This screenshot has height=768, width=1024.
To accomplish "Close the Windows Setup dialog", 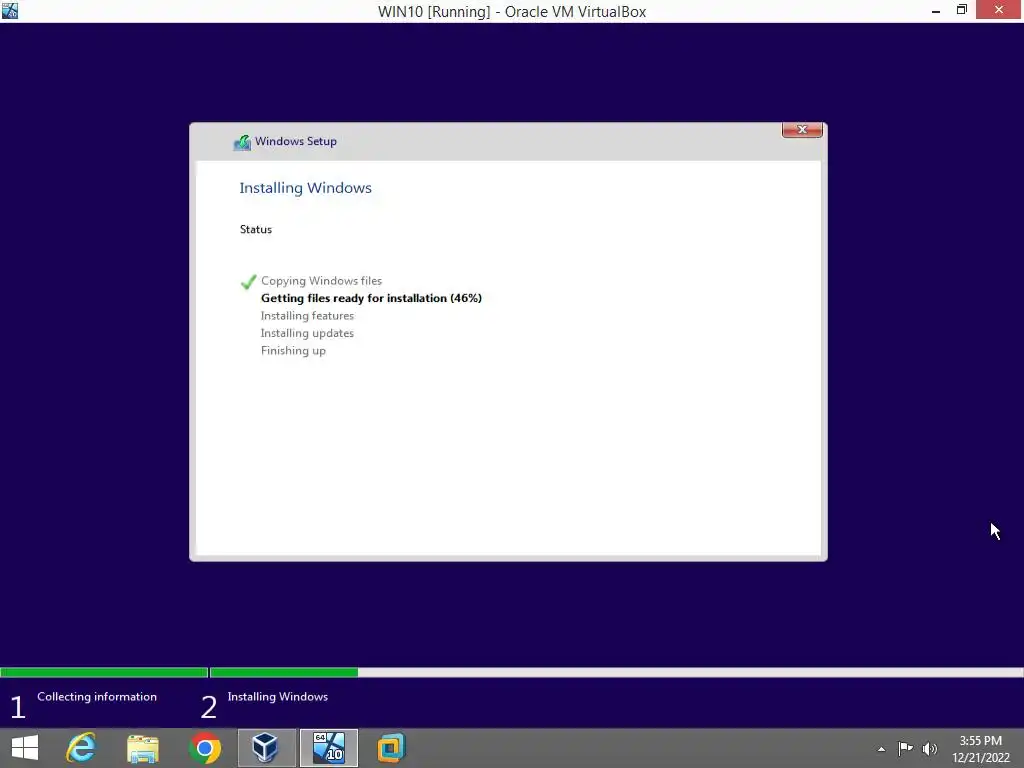I will click(802, 129).
